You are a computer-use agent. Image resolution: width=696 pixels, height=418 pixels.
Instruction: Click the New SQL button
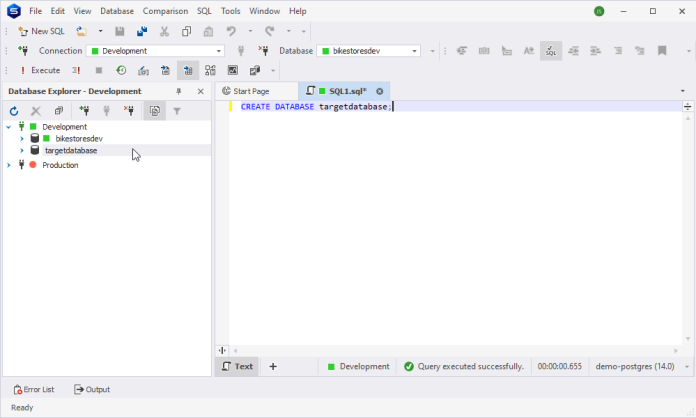[41, 31]
